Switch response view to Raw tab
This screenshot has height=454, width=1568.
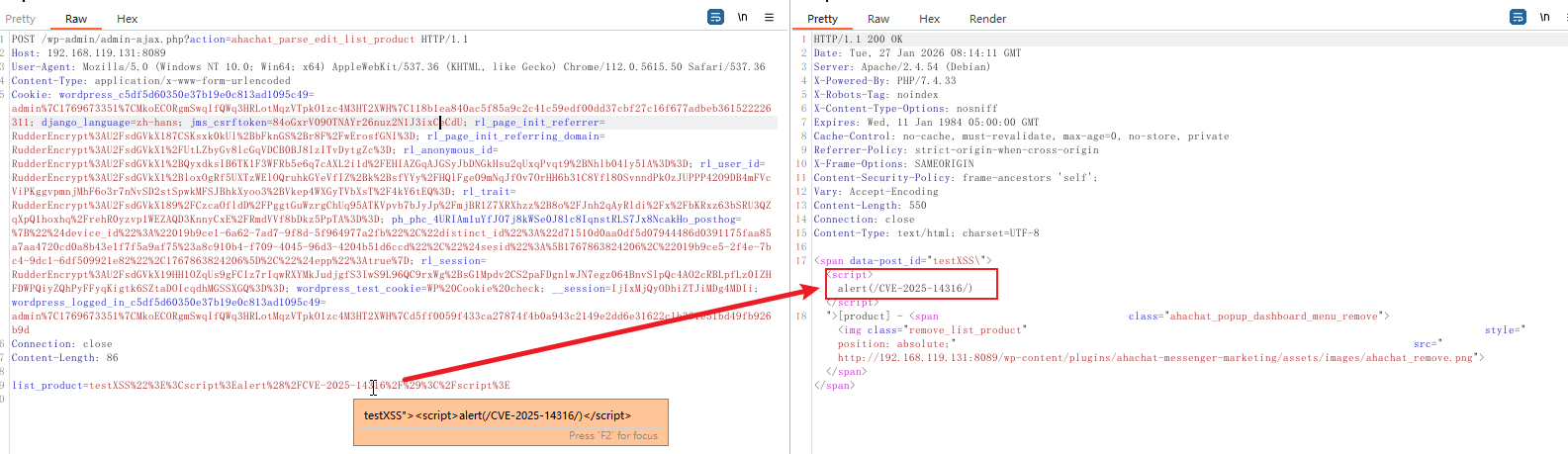click(878, 19)
